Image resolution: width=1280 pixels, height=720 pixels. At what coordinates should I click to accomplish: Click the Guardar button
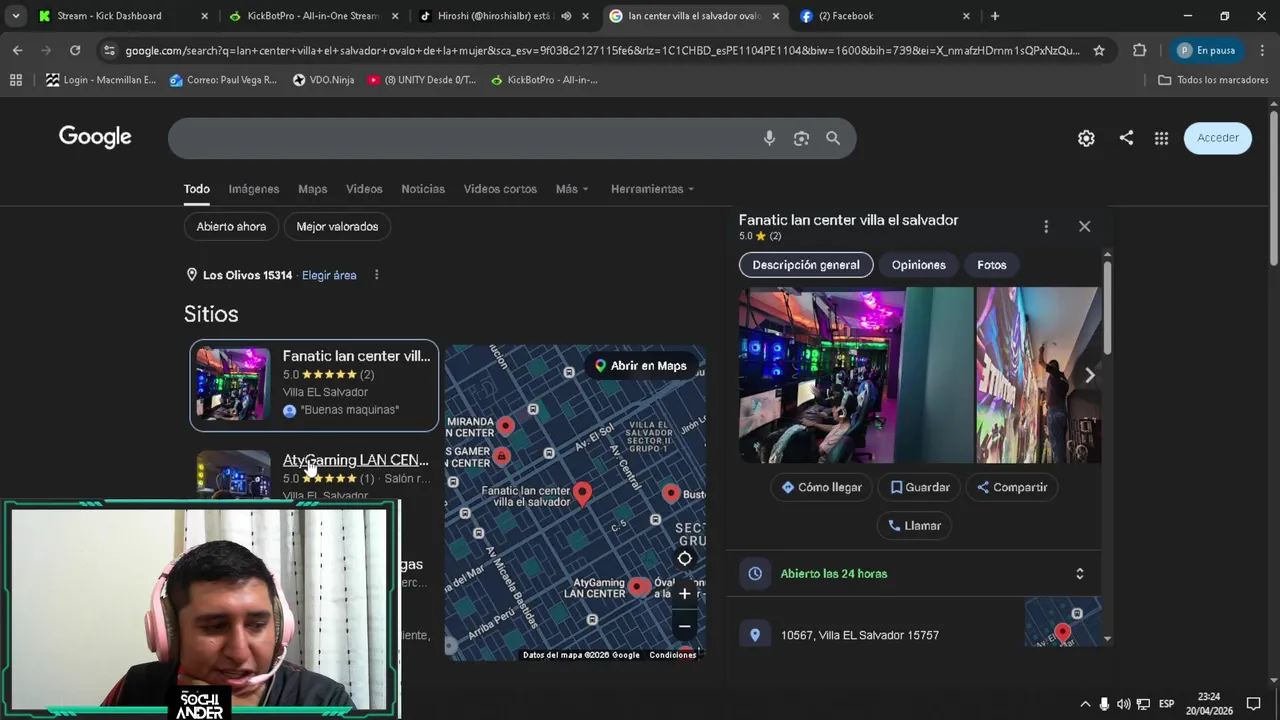920,487
